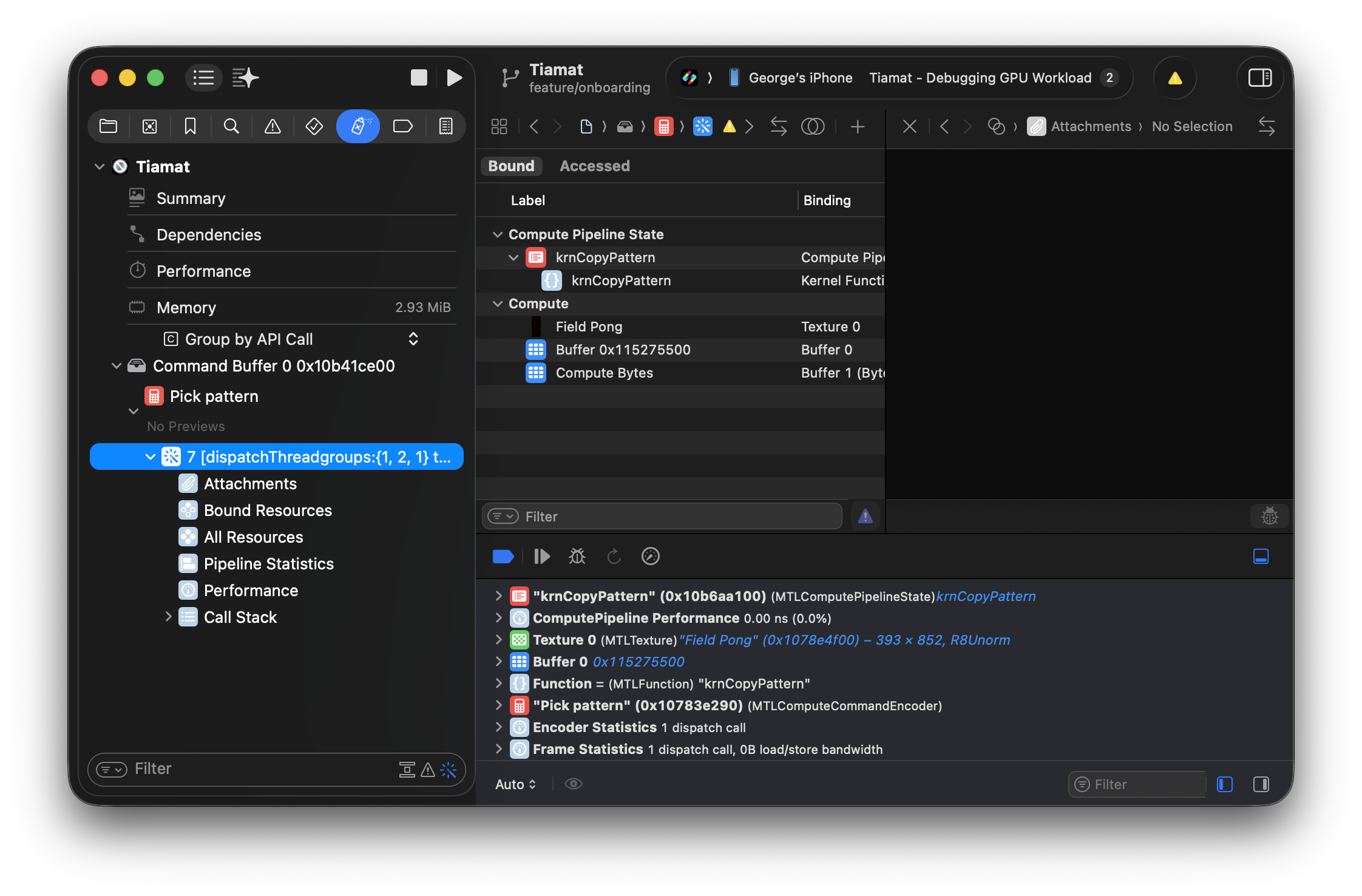Switch to the Accessed tab
This screenshot has width=1362, height=896.
point(594,166)
